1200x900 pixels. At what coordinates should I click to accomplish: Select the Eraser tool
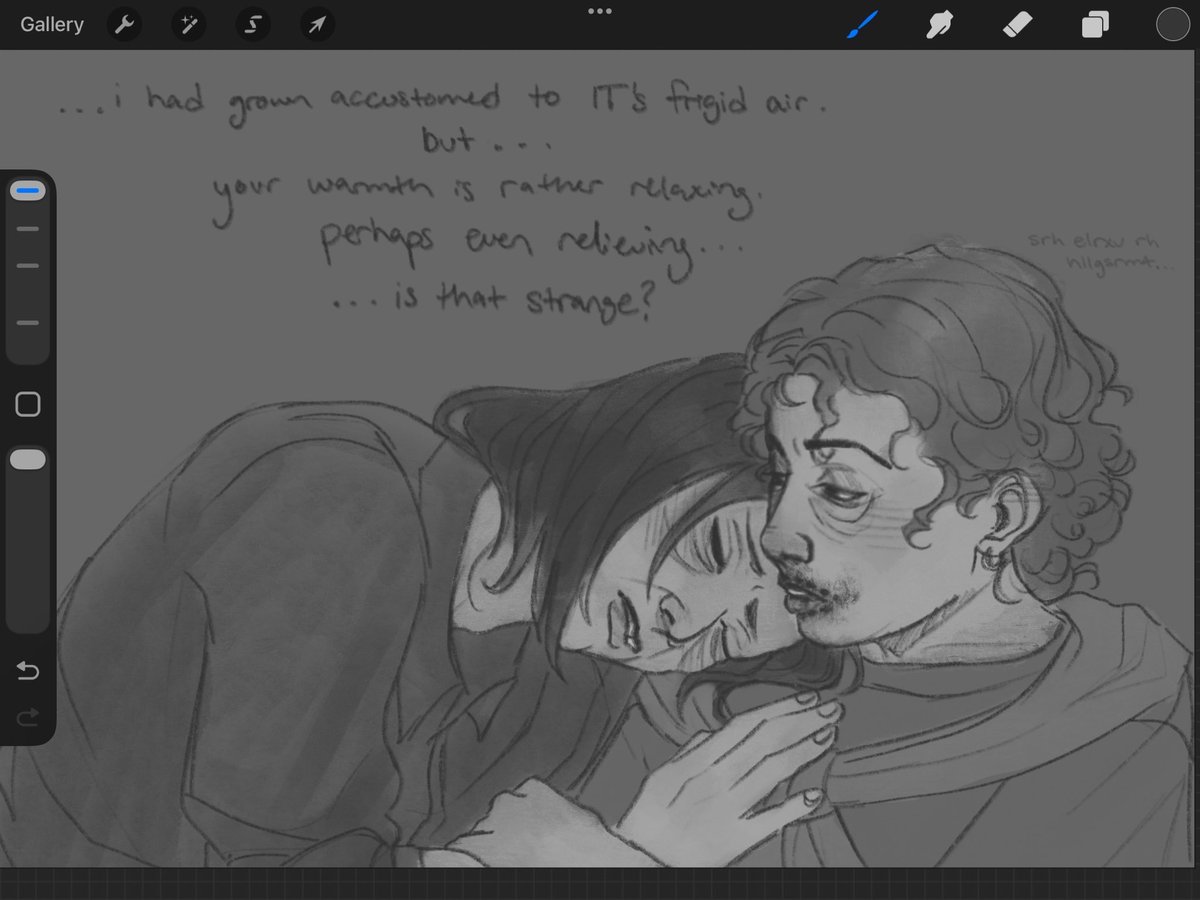[1017, 25]
